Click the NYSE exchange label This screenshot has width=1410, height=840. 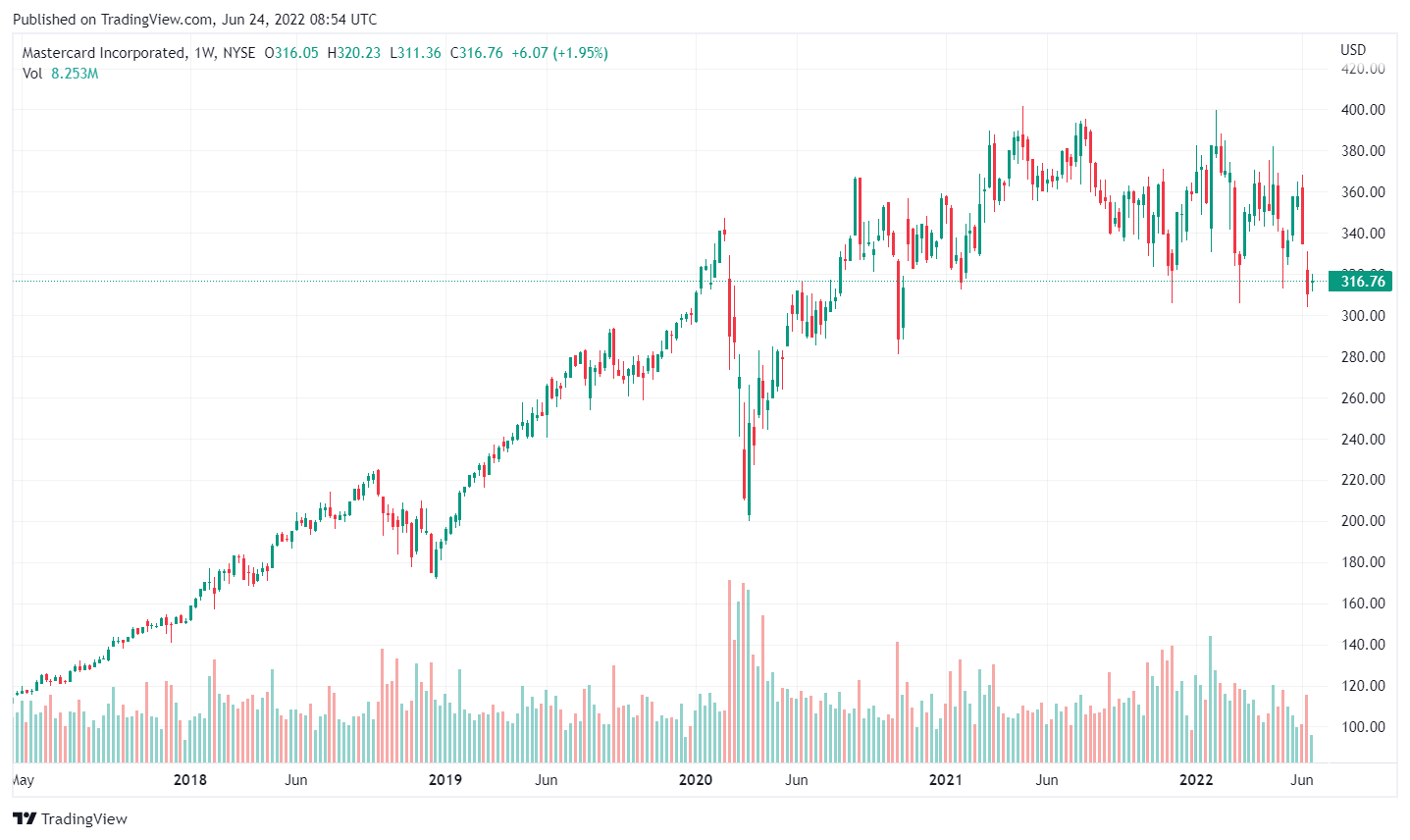coord(238,53)
